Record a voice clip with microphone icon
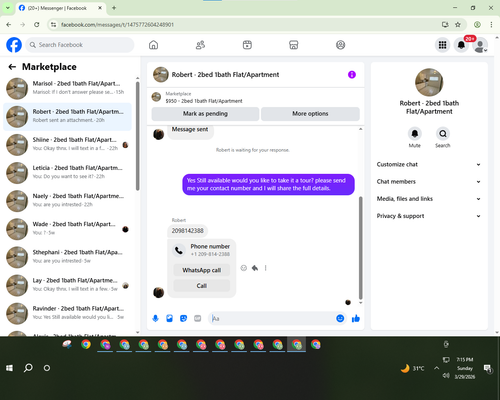500x400 pixels. [x=155, y=318]
